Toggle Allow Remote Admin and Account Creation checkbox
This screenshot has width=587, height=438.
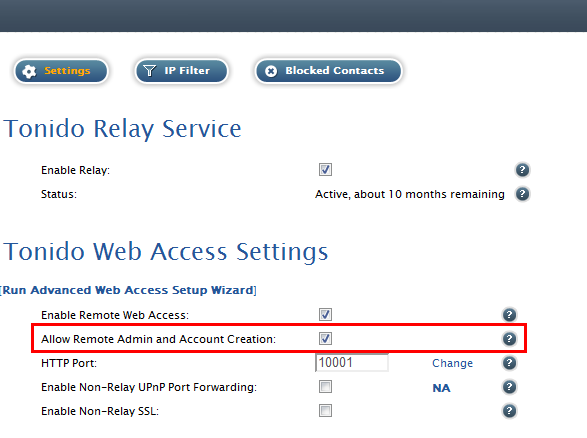point(325,338)
